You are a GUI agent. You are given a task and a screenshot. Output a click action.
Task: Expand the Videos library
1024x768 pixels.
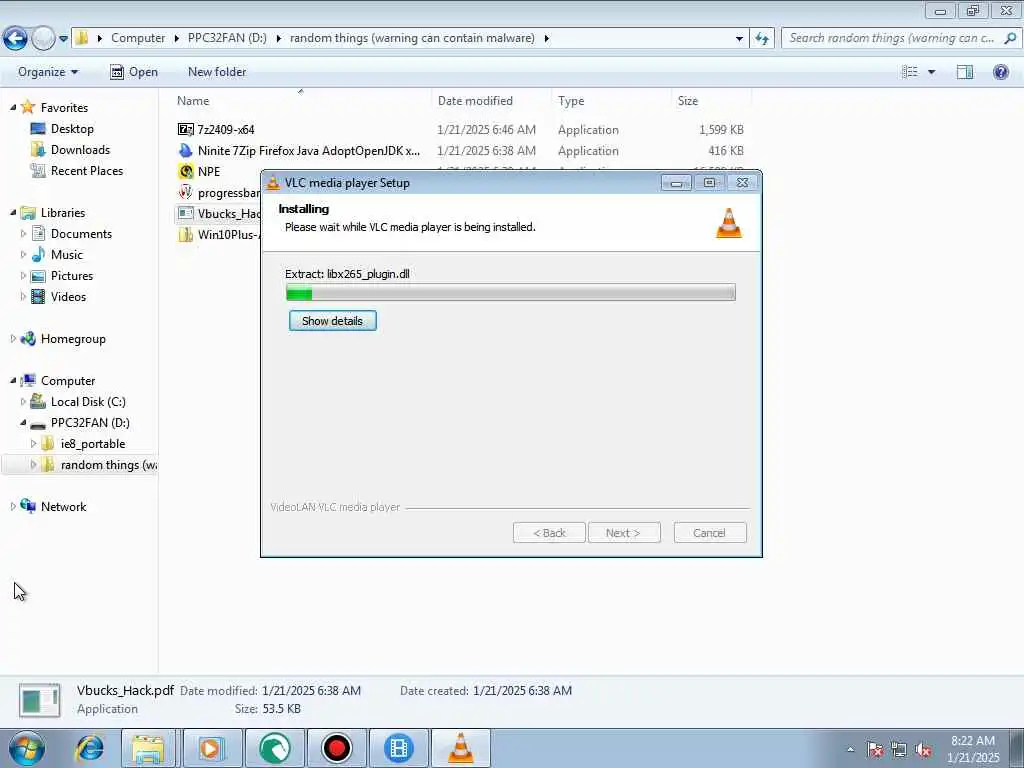pos(24,296)
